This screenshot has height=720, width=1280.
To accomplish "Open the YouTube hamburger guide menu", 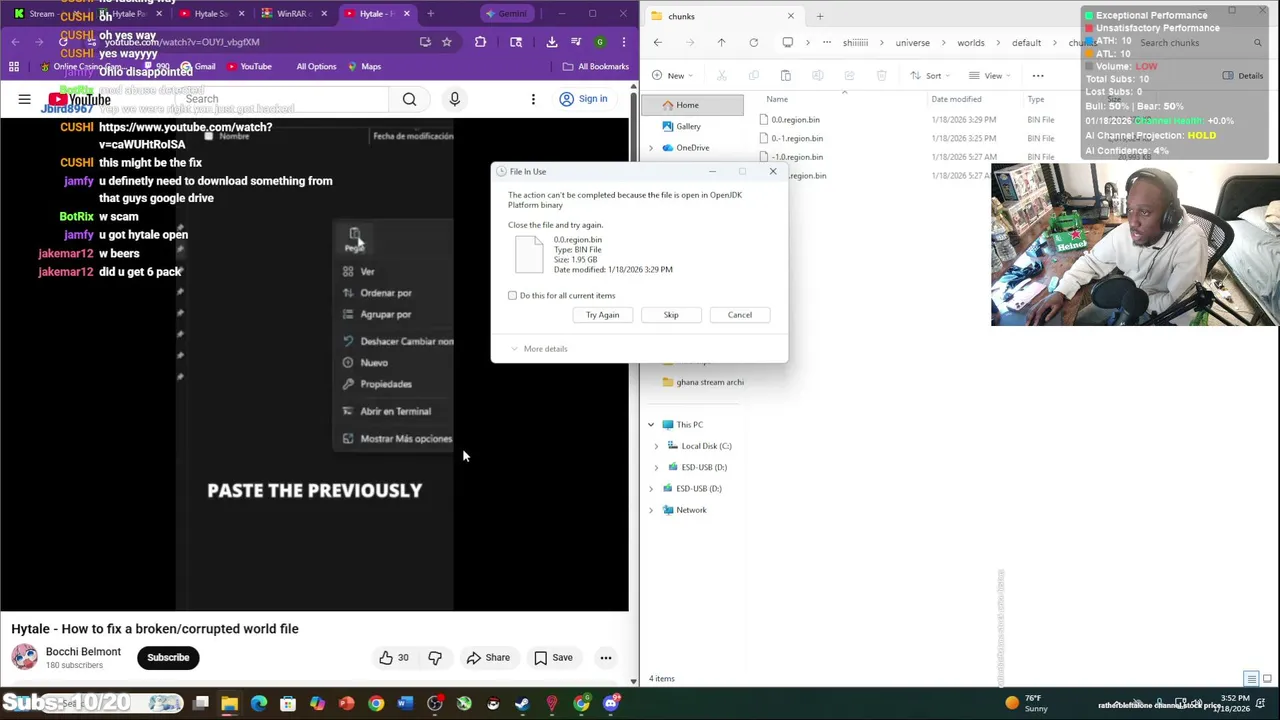I will click(24, 99).
